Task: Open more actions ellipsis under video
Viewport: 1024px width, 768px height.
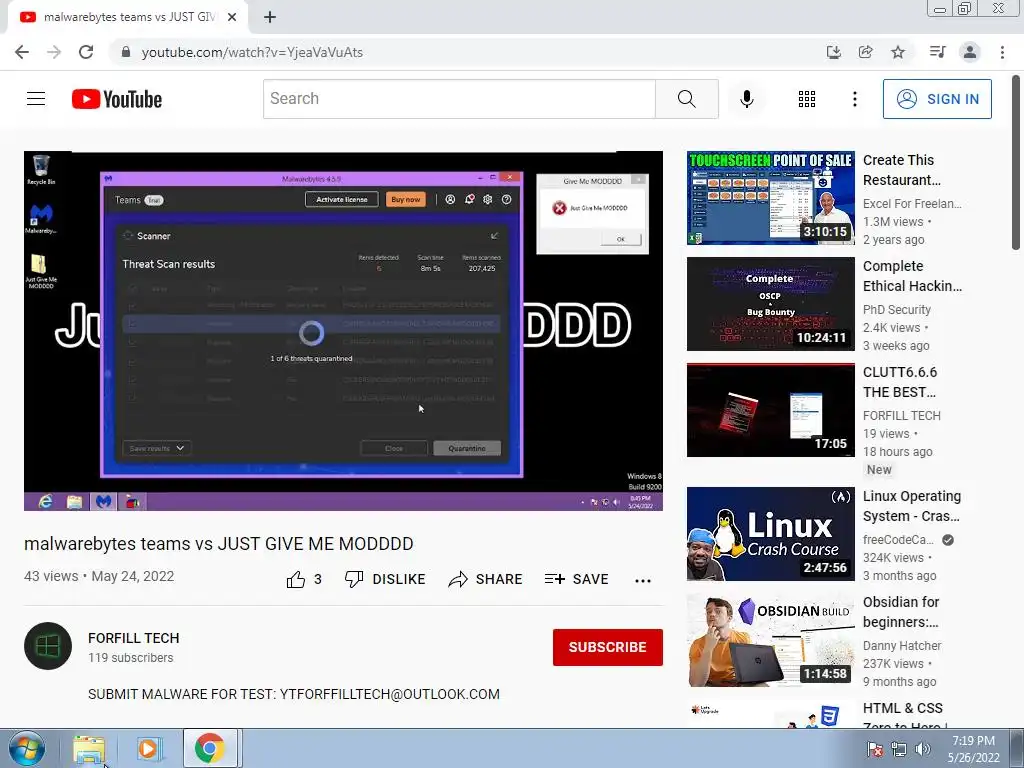Action: tap(643, 581)
